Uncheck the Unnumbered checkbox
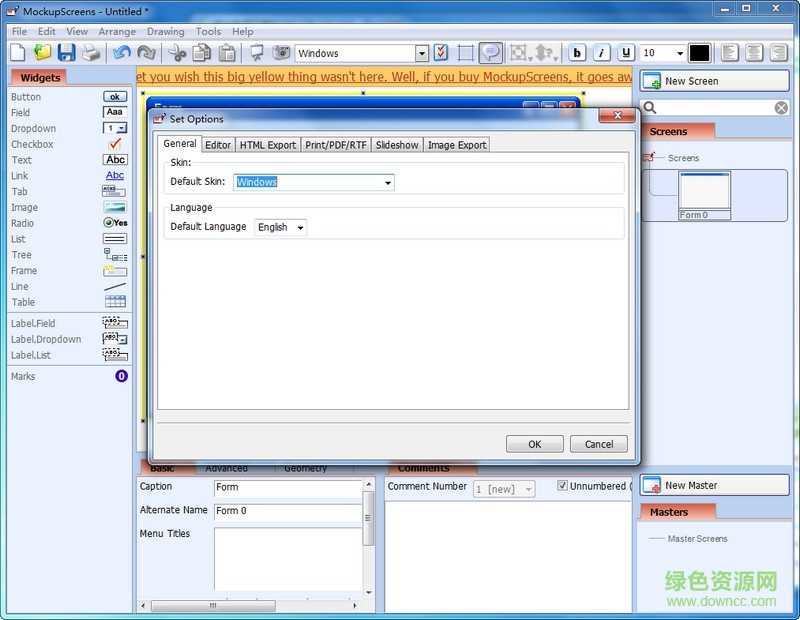Image resolution: width=800 pixels, height=620 pixels. pyautogui.click(x=563, y=486)
